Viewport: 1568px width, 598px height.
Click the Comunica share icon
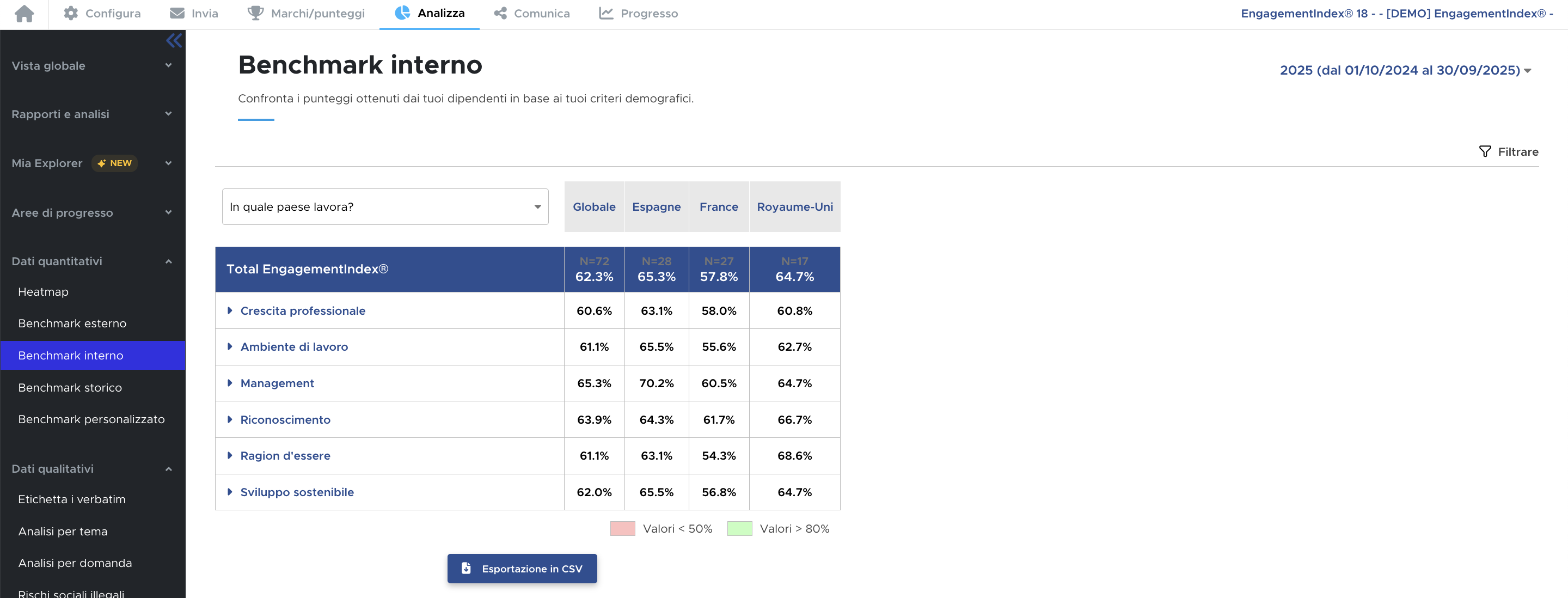[x=500, y=14]
